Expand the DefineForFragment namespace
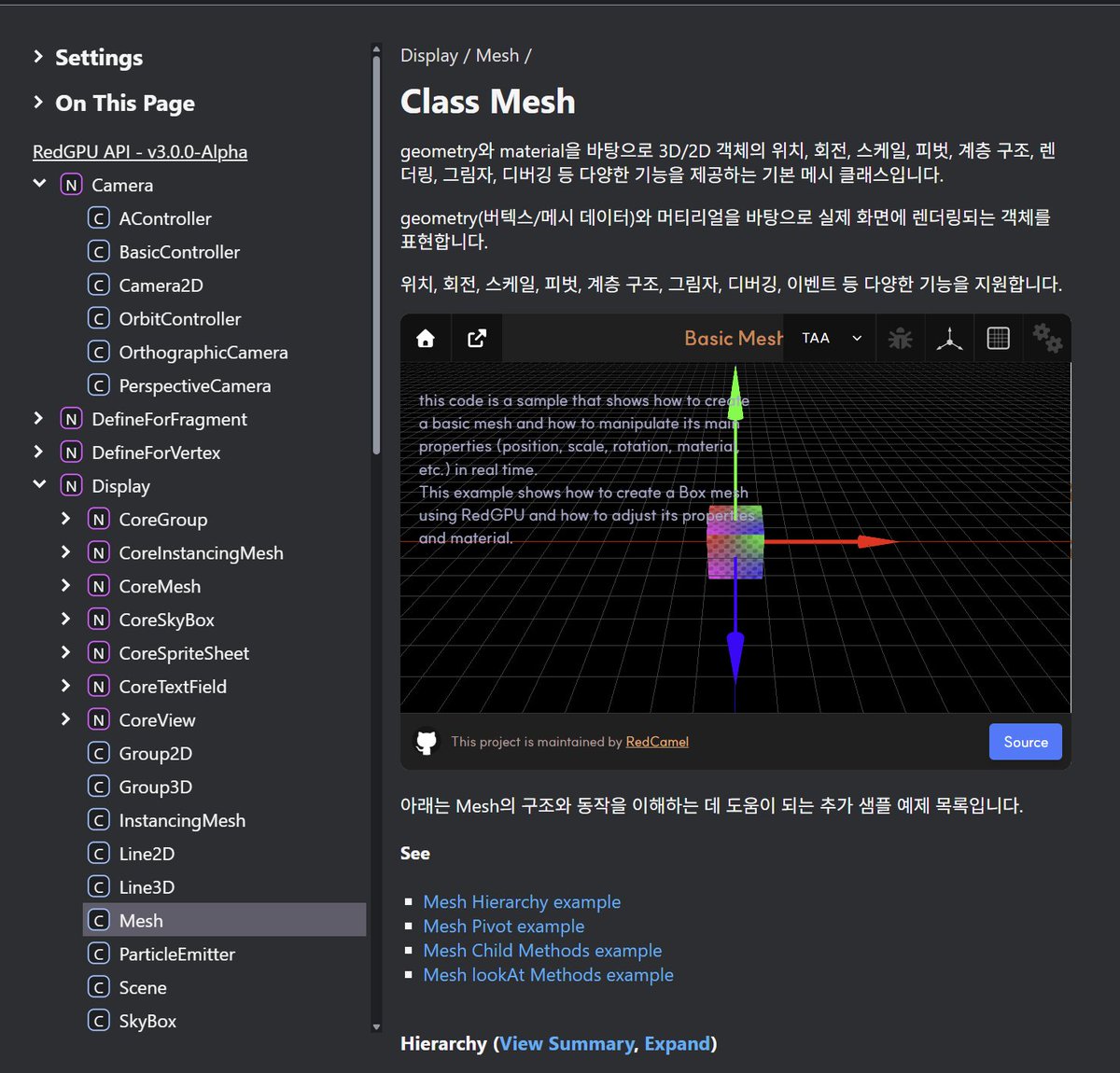1120x1073 pixels. pyautogui.click(x=38, y=419)
